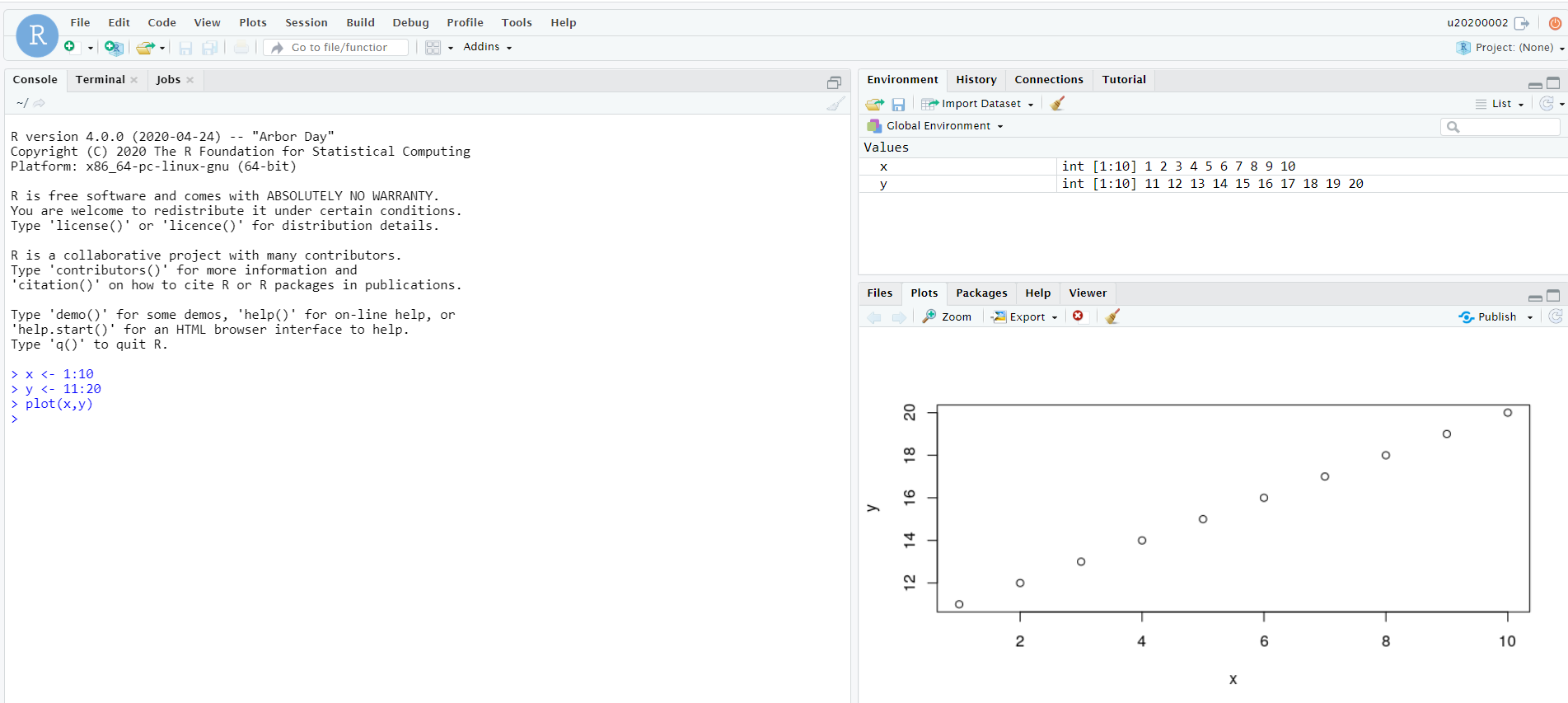The height and width of the screenshot is (703, 1568).
Task: Click the Open File folder icon
Action: tap(145, 48)
